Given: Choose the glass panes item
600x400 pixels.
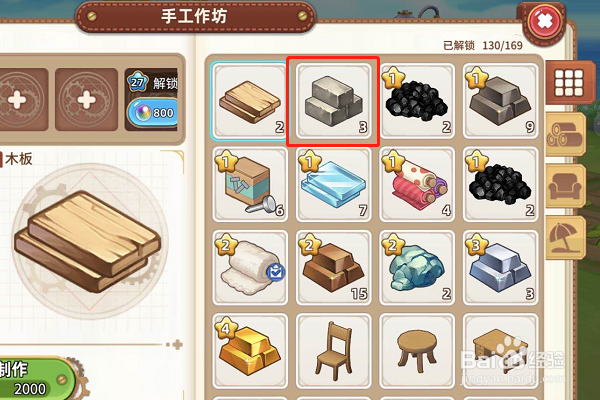Looking at the screenshot, I should tap(333, 184).
